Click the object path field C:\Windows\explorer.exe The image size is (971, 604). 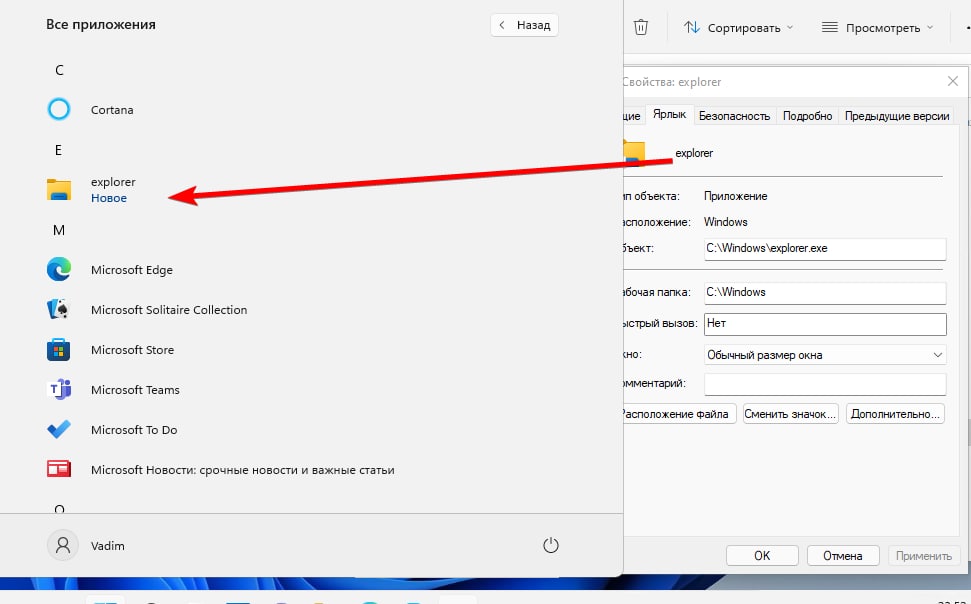(825, 248)
